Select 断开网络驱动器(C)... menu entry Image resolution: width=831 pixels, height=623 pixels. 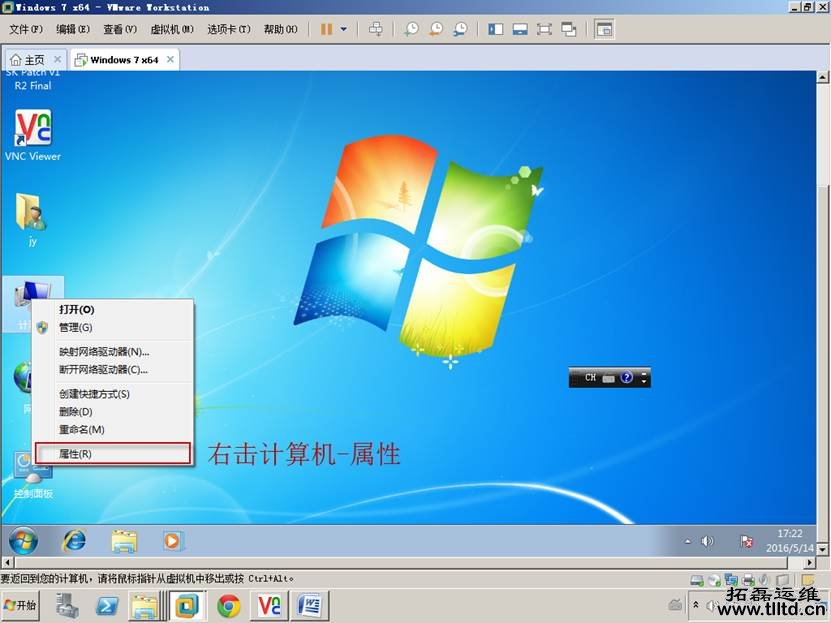pyautogui.click(x=113, y=370)
